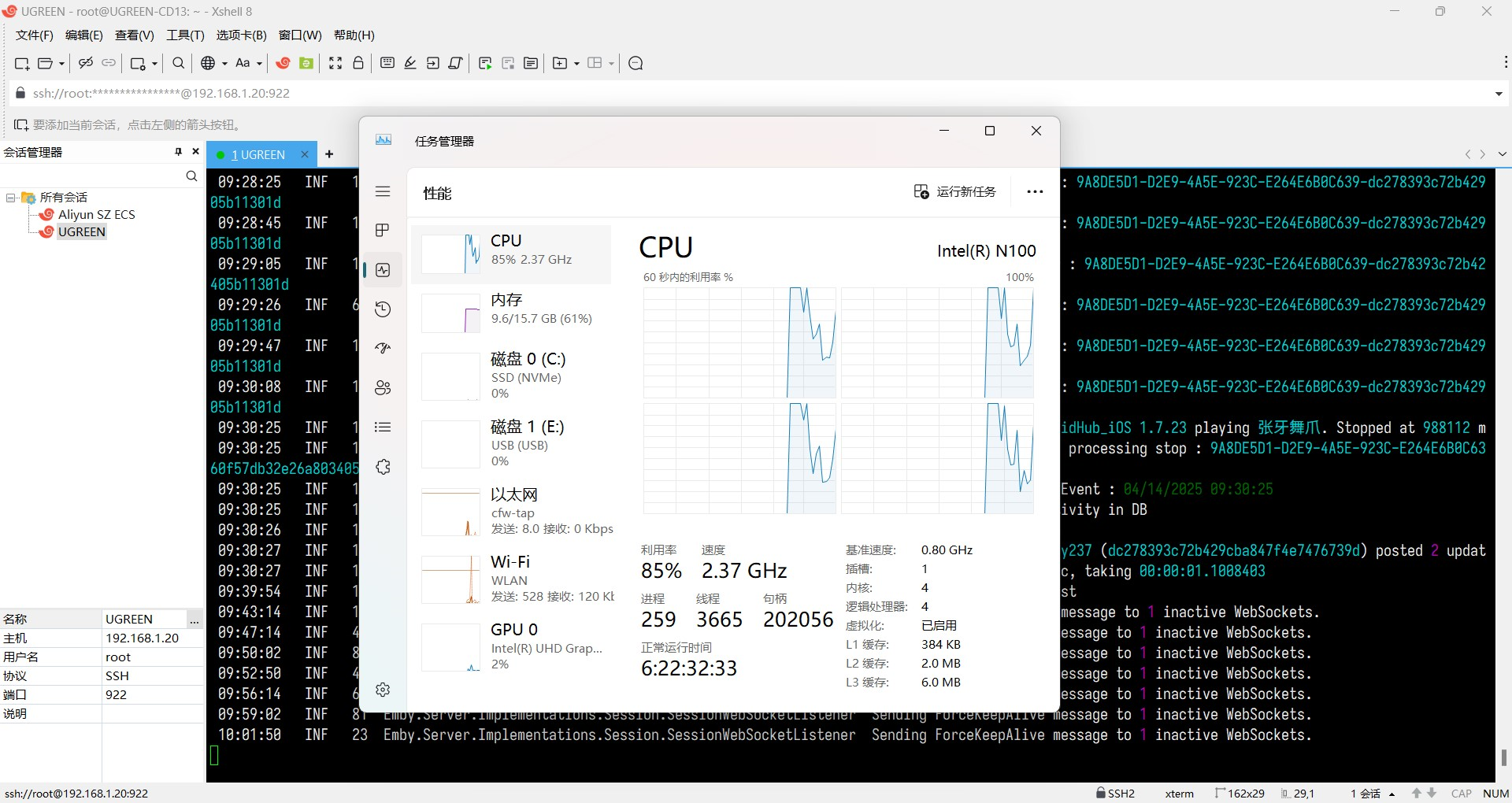Click the session manager search magnifier
This screenshot has width=1512, height=803.
(x=191, y=176)
